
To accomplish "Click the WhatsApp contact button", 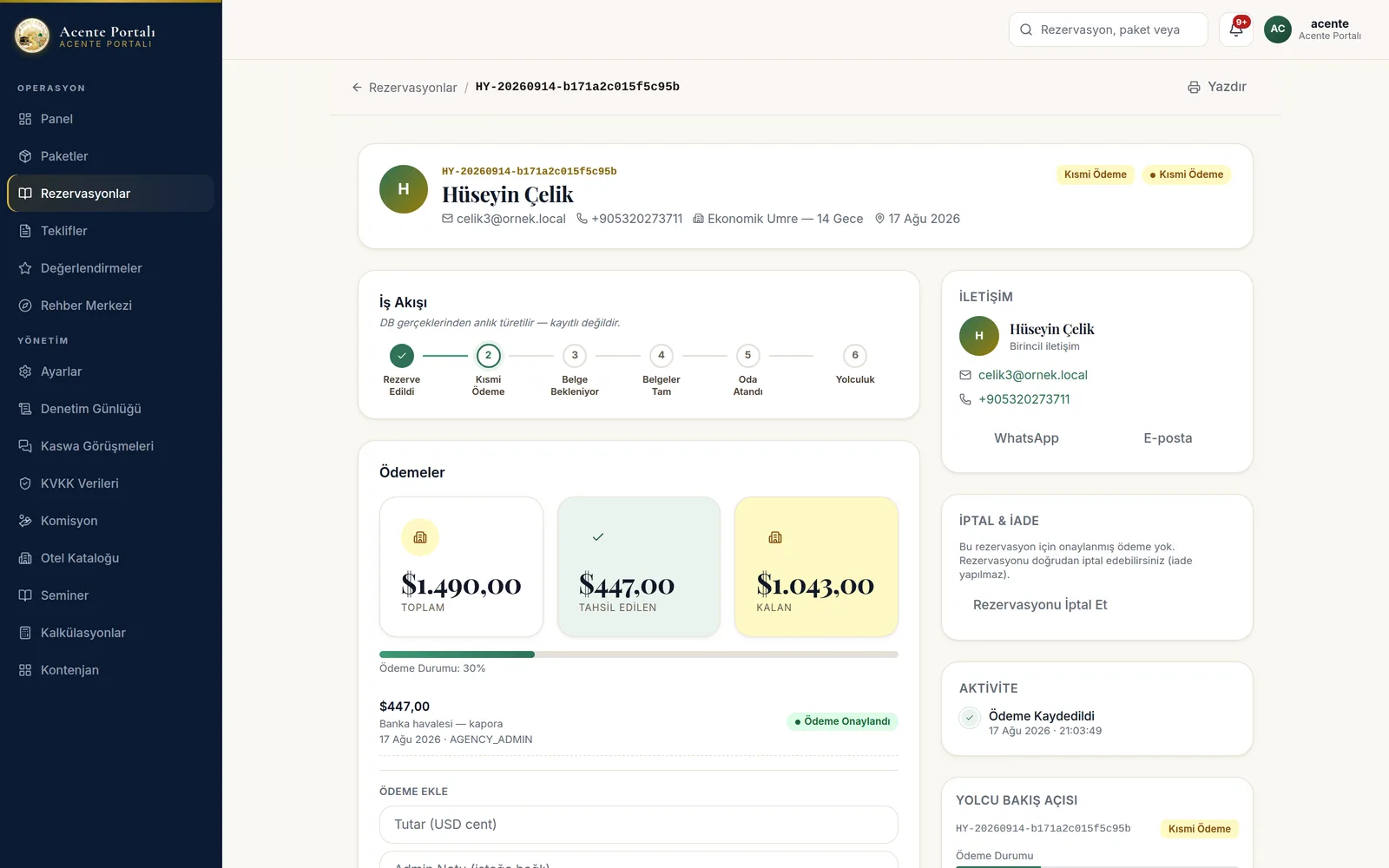I will [x=1026, y=438].
